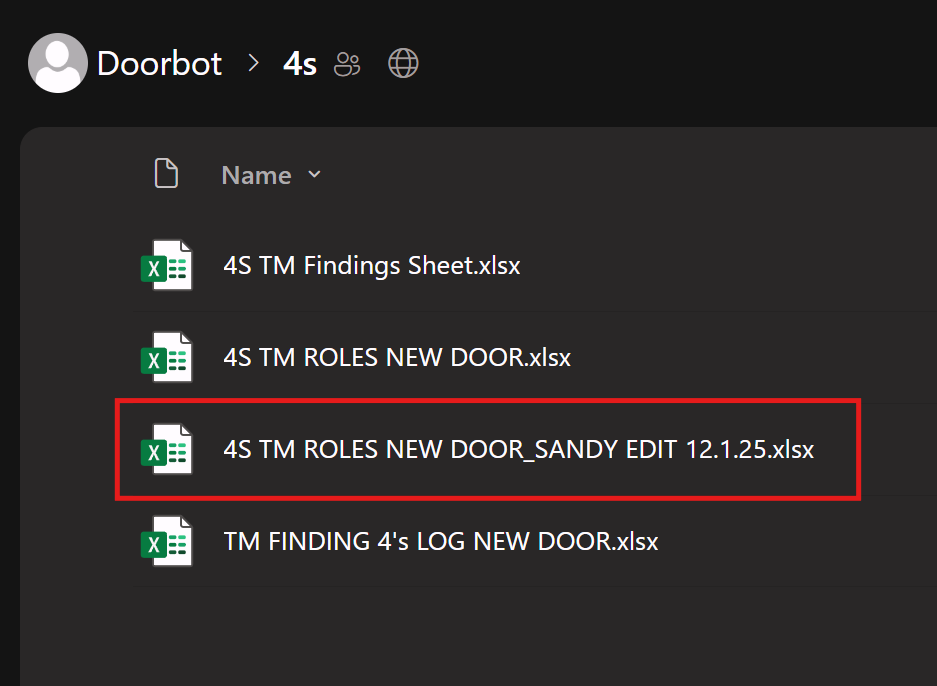The image size is (937, 686).
Task: Open the shared people icon beside 4s
Action: (347, 65)
